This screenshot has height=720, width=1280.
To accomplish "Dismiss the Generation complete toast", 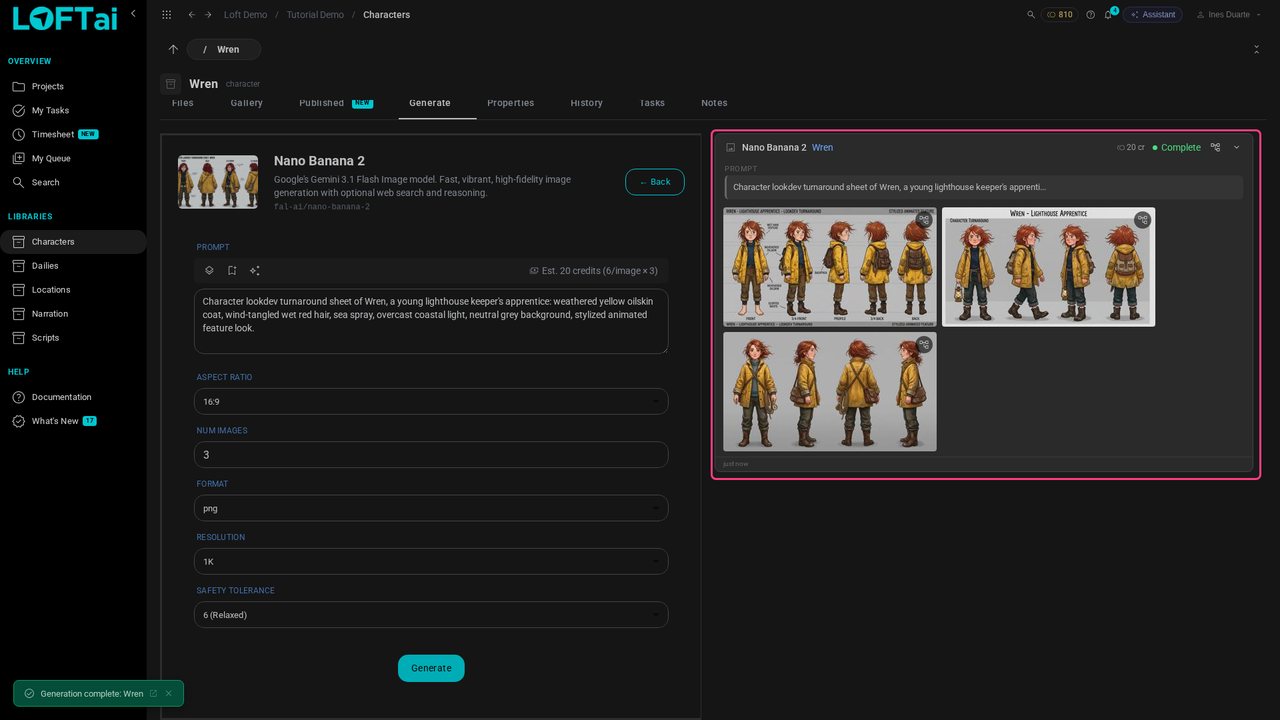I will pos(169,693).
